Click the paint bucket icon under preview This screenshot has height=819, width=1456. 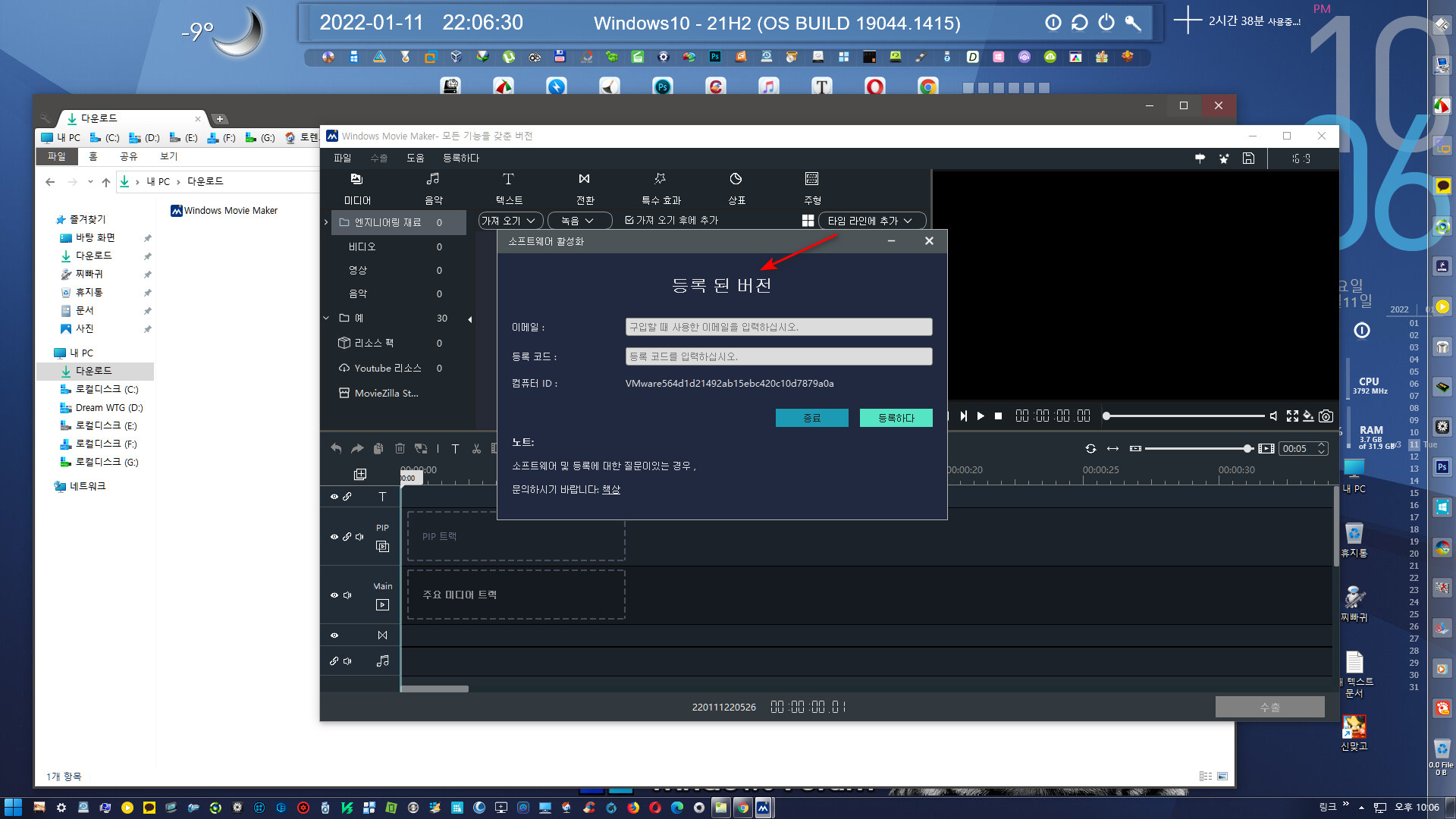click(x=1308, y=416)
